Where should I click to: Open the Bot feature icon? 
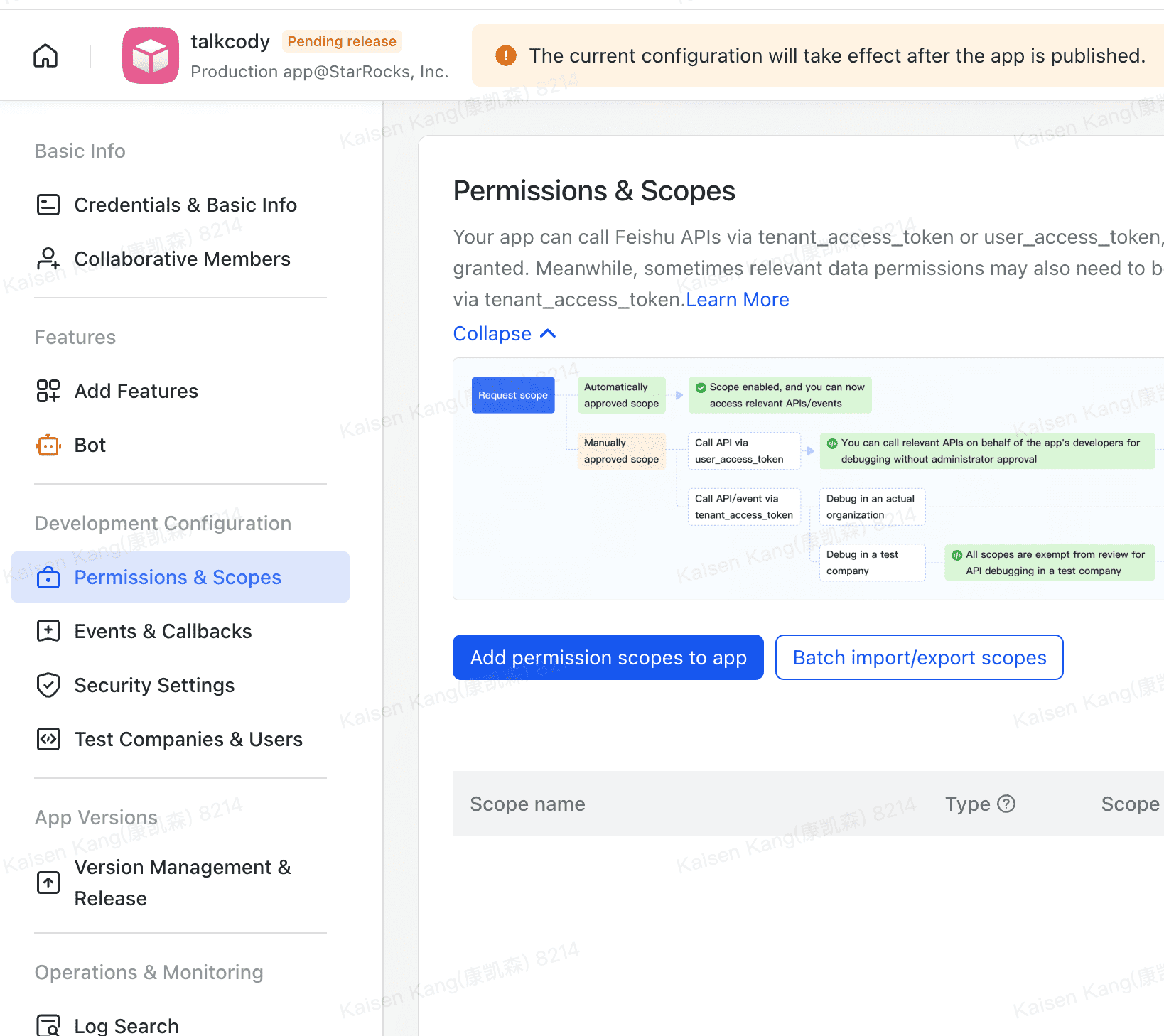pos(48,445)
